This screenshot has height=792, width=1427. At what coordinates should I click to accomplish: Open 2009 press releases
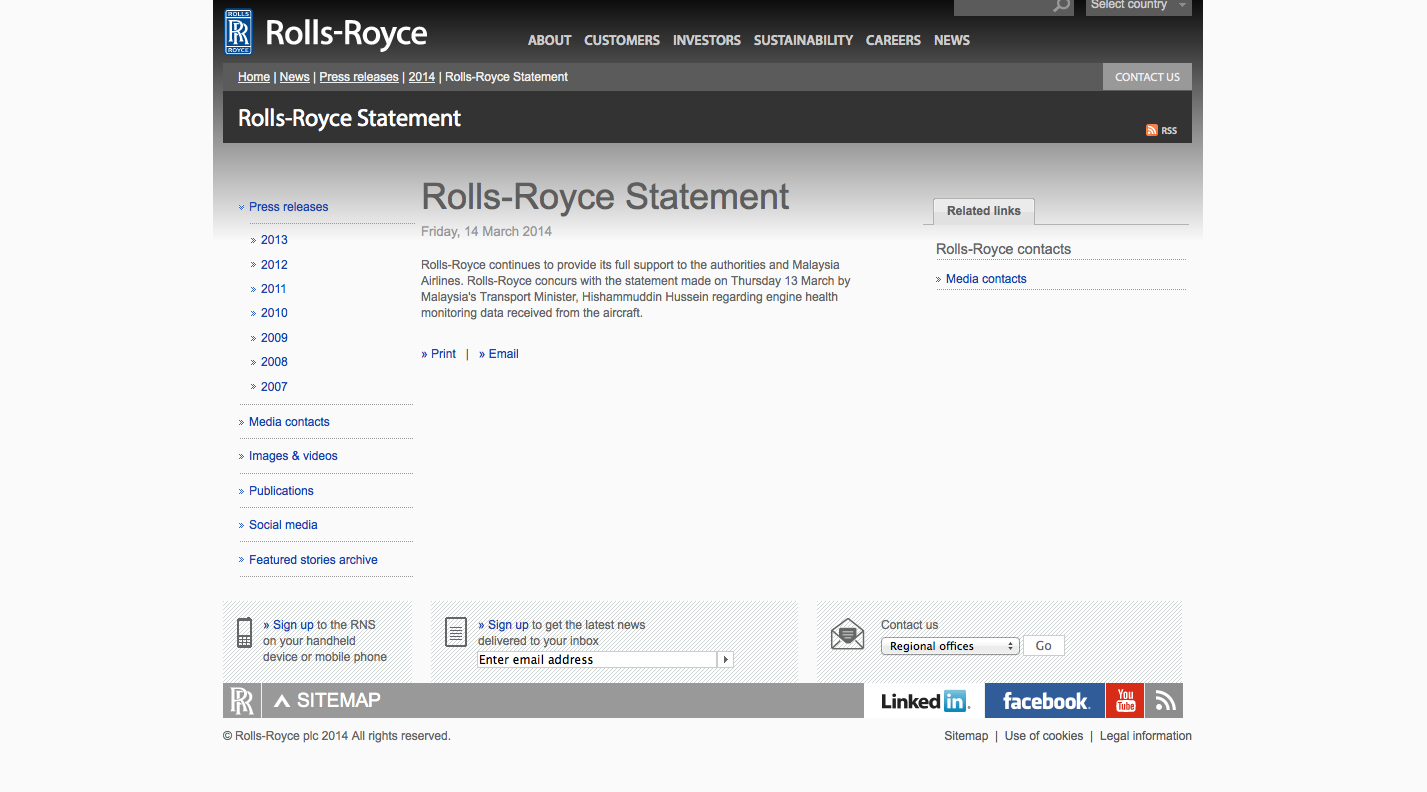pos(274,338)
